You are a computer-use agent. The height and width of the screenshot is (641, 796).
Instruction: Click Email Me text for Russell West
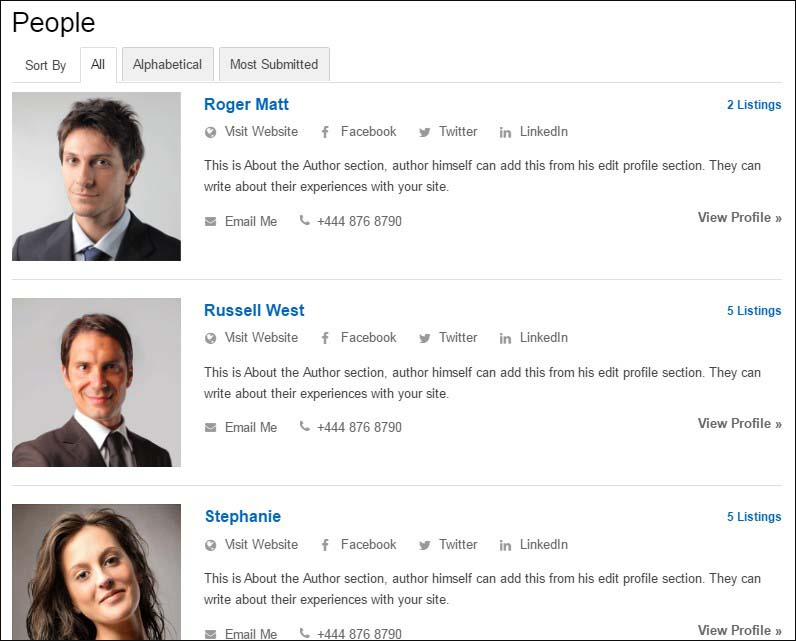(251, 427)
